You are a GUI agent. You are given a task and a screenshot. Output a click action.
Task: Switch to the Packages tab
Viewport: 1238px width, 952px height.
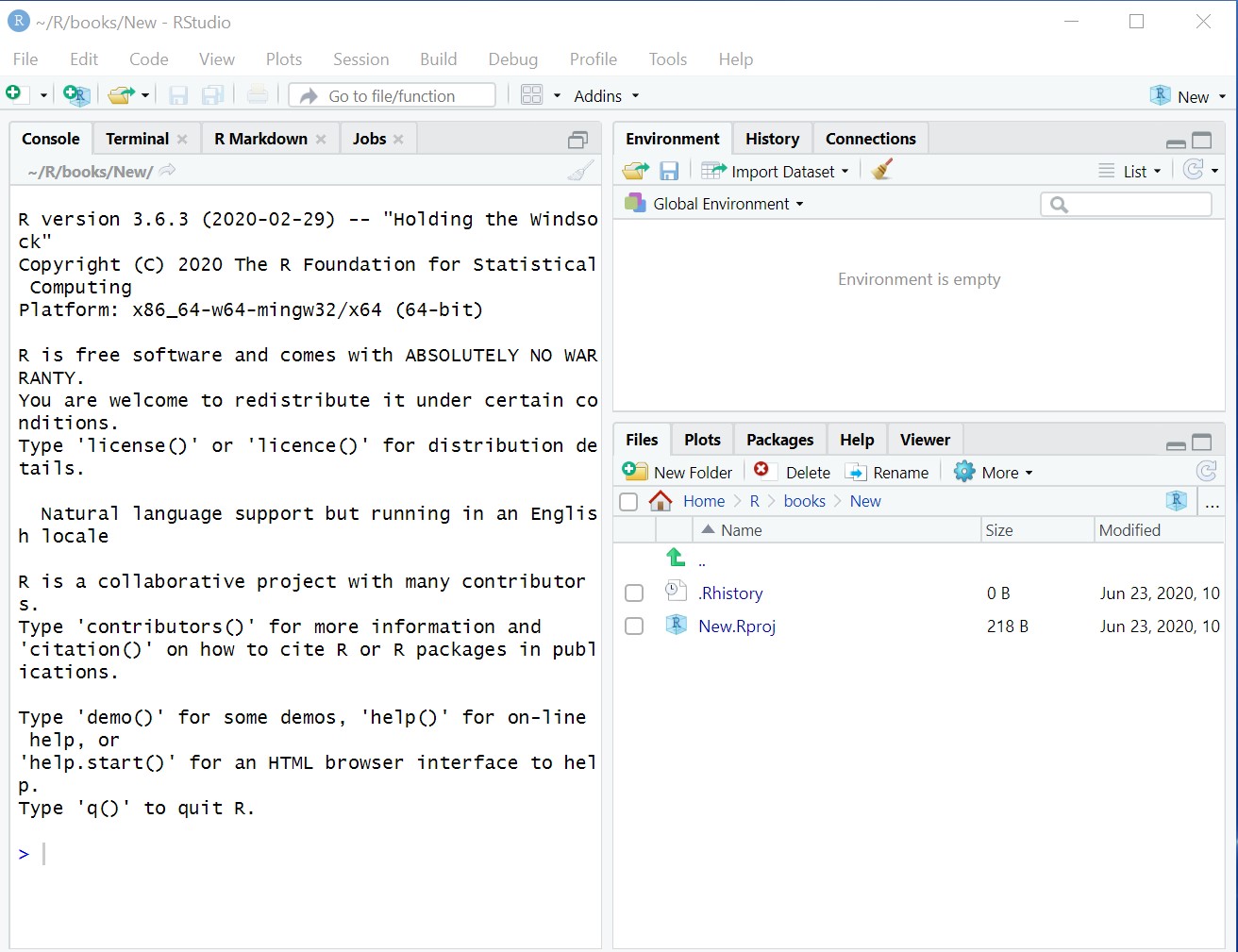pos(779,440)
